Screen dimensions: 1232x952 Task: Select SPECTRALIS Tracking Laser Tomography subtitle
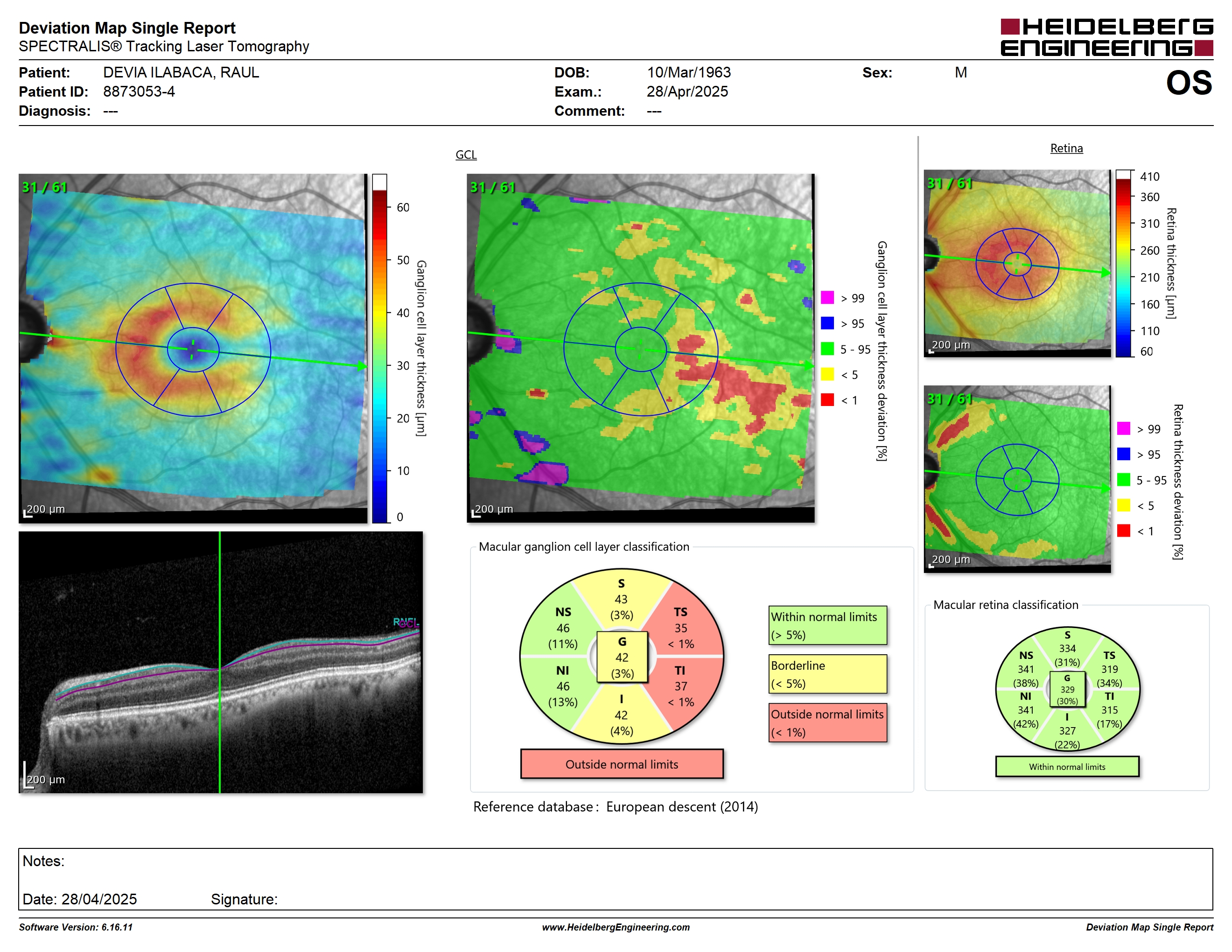coord(164,46)
